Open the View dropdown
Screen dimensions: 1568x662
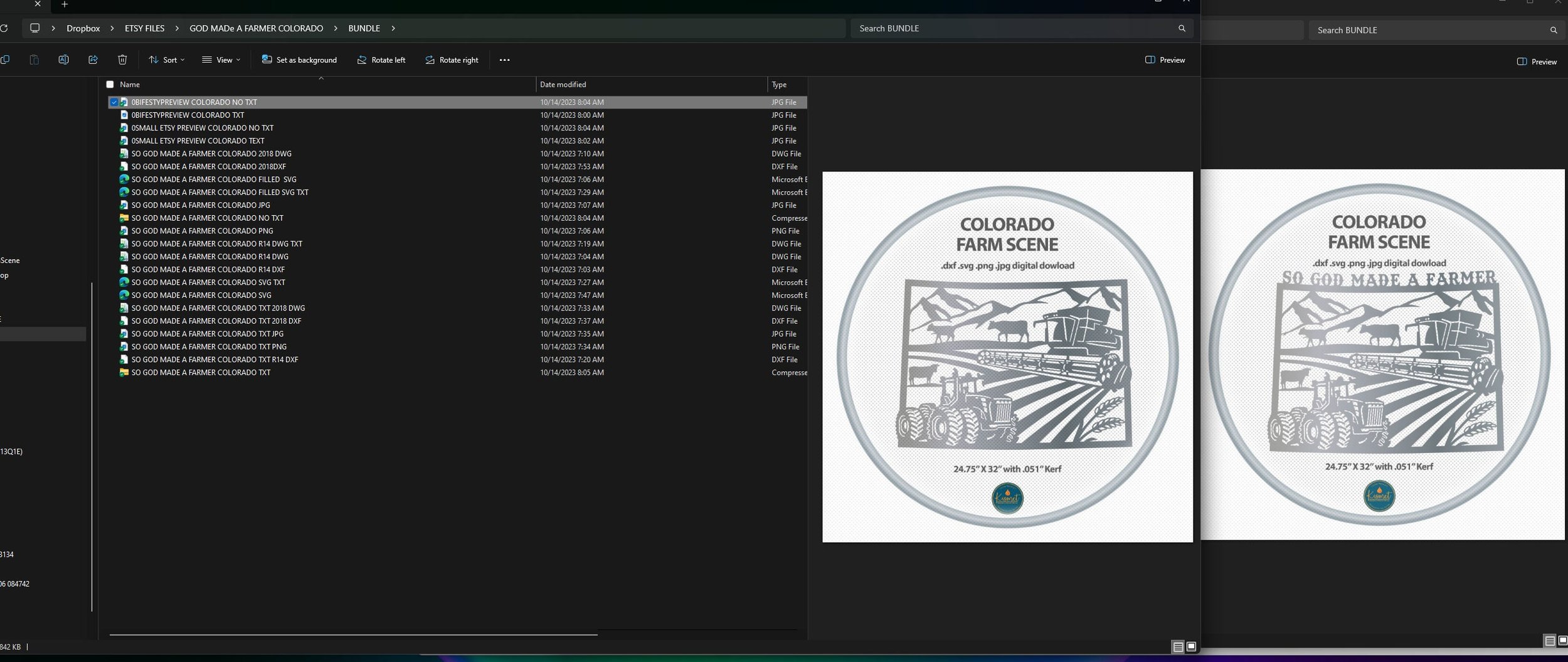point(221,60)
